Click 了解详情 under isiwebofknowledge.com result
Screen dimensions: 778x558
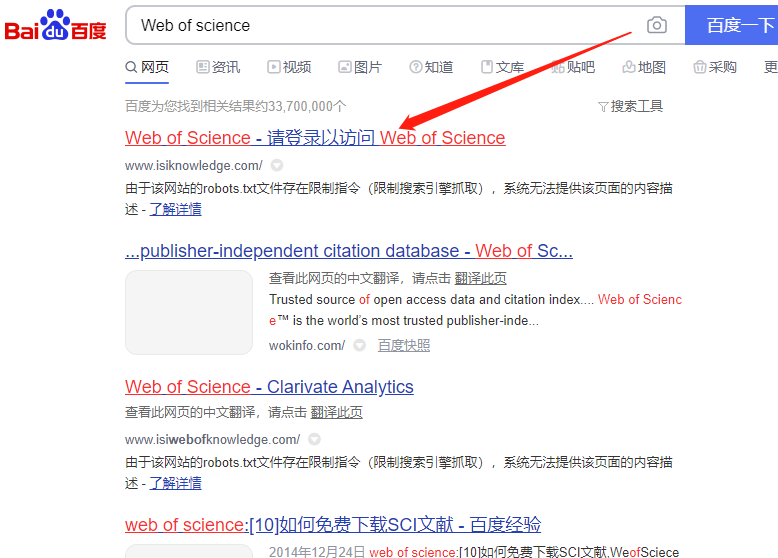[x=176, y=483]
